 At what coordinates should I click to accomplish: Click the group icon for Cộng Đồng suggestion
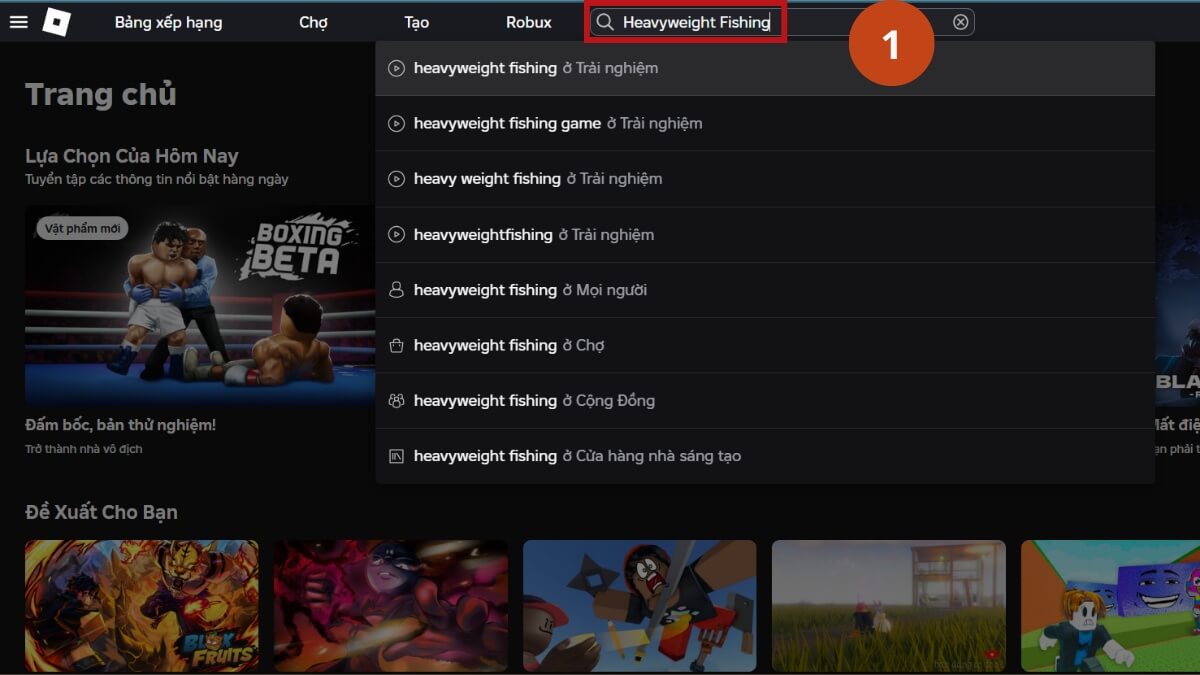pos(396,401)
